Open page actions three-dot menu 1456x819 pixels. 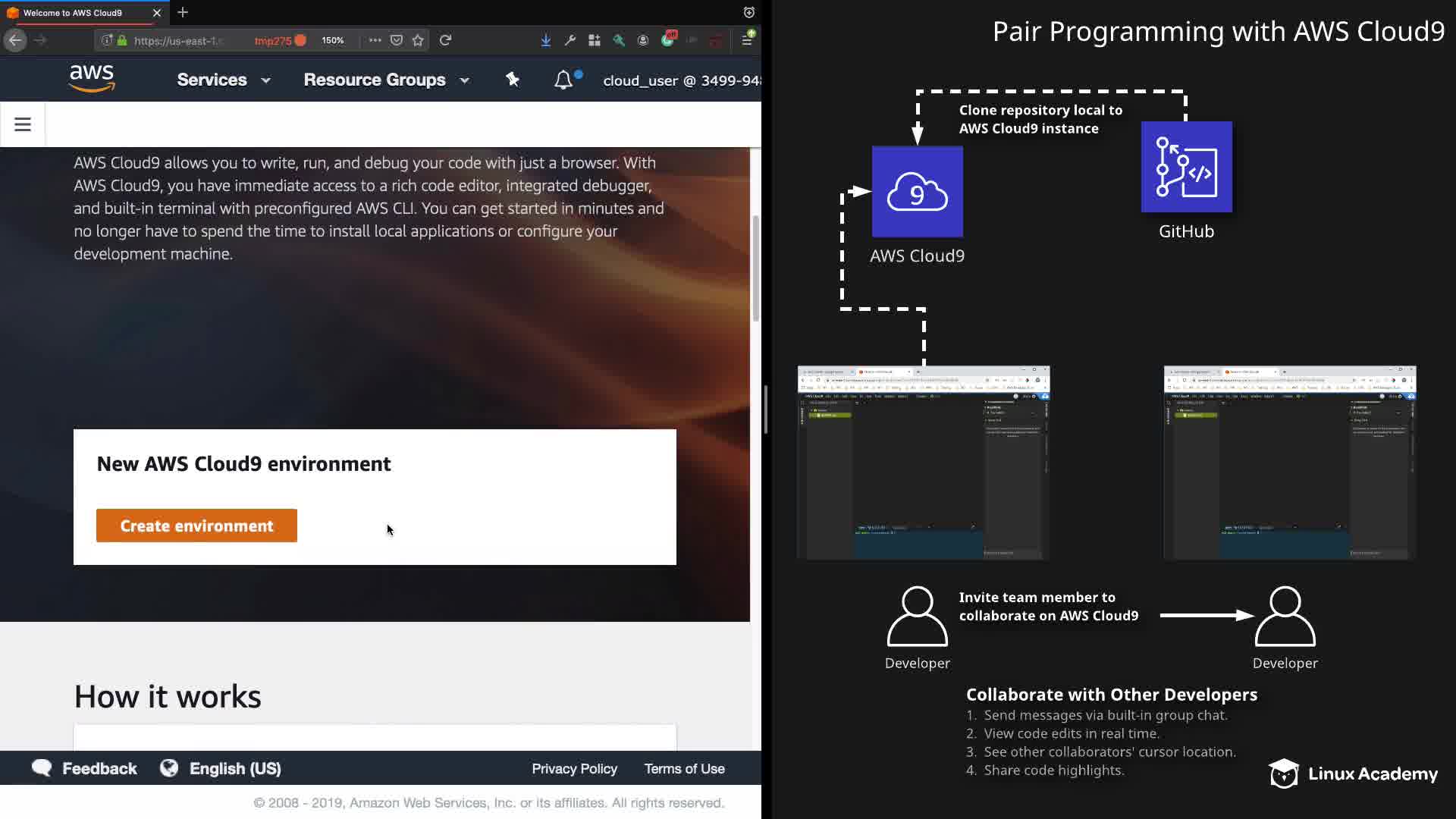[x=375, y=40]
